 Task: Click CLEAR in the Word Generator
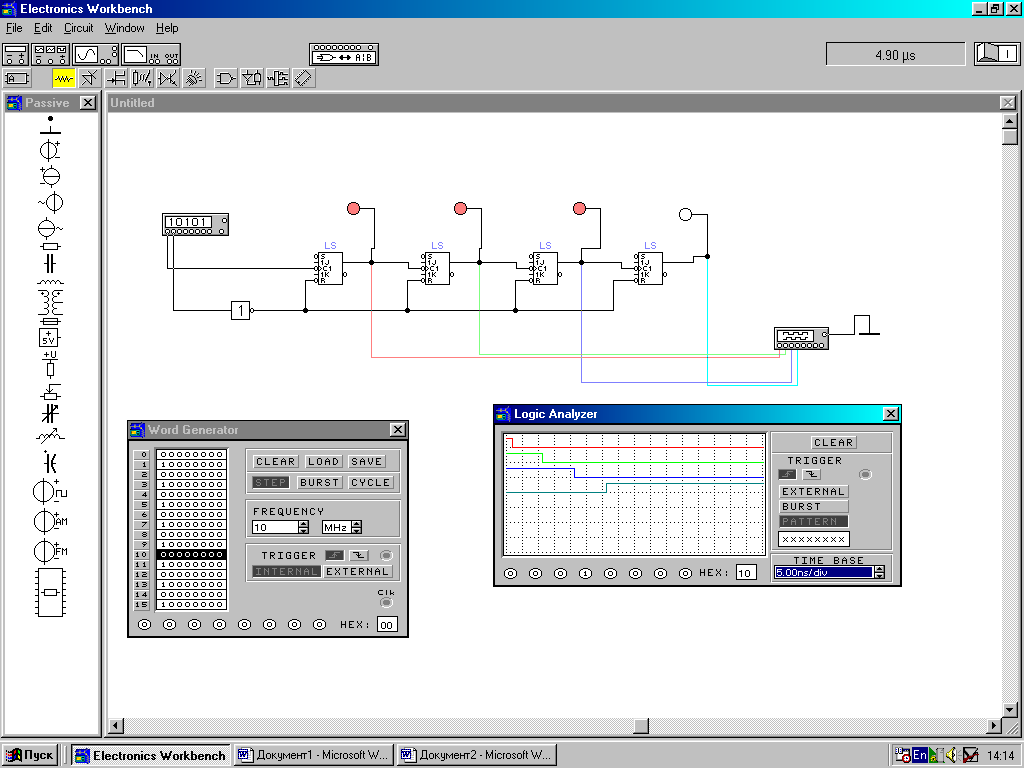(276, 462)
